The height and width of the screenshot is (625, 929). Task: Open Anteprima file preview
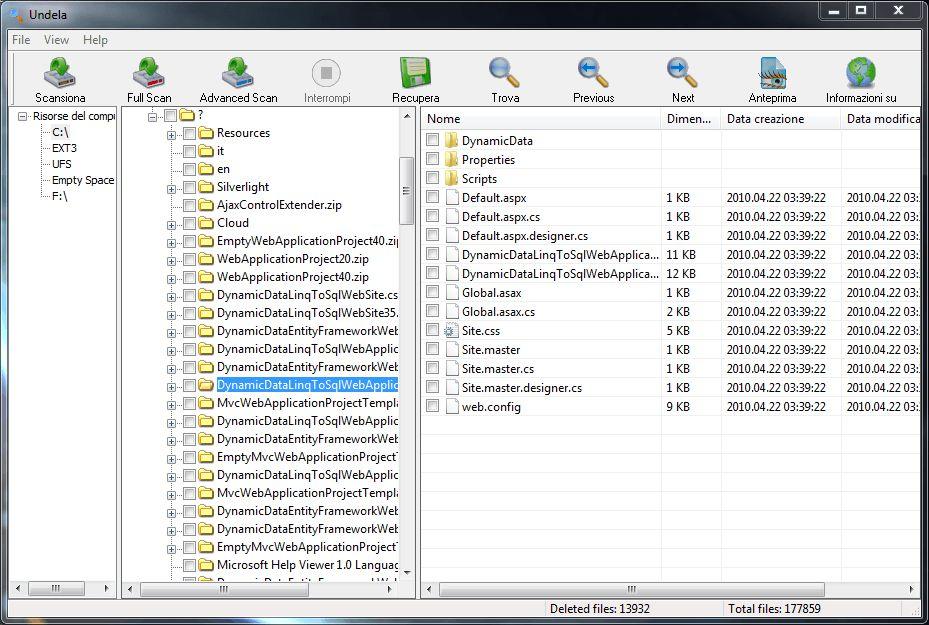tap(772, 75)
